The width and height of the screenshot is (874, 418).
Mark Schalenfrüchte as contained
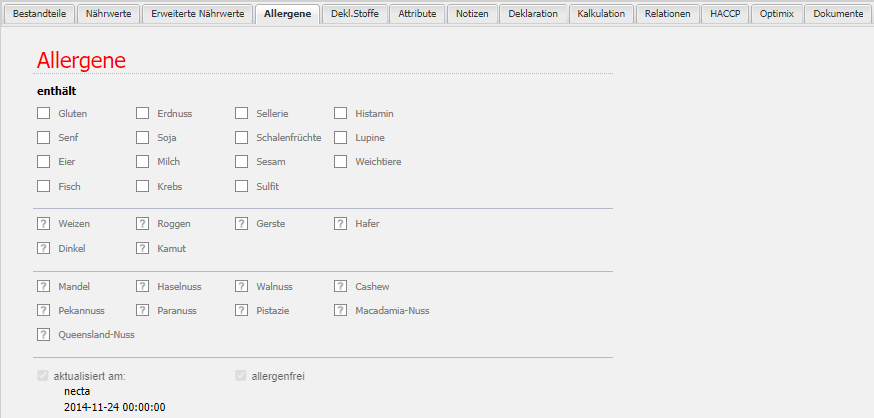tap(241, 137)
